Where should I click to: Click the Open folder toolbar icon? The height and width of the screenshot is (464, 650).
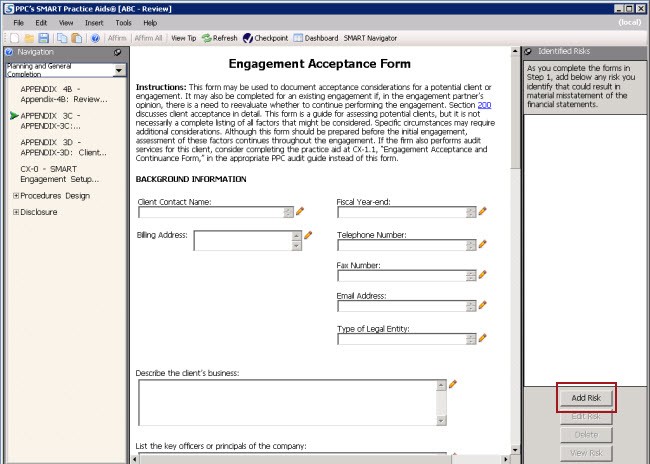(x=27, y=38)
